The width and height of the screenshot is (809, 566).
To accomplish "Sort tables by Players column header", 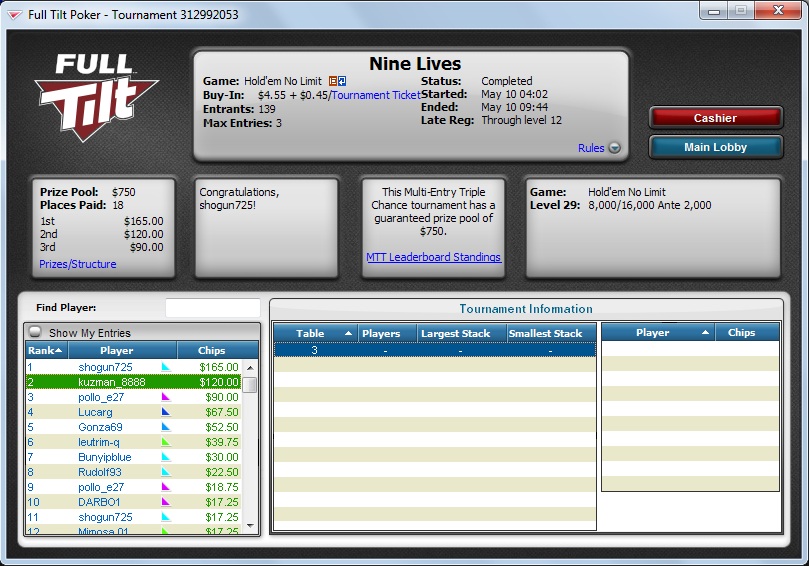I will [x=387, y=333].
